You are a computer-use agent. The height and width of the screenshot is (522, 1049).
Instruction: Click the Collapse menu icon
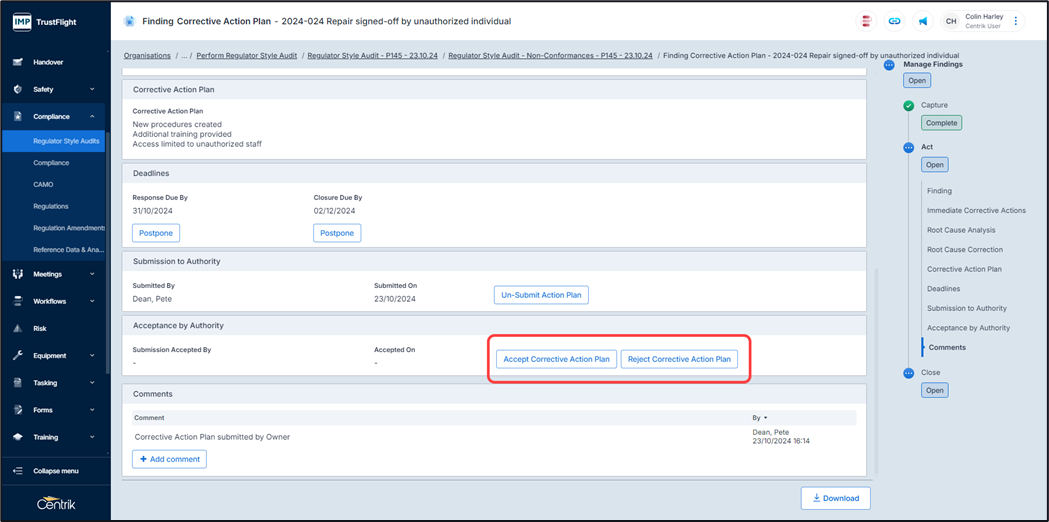tap(18, 471)
